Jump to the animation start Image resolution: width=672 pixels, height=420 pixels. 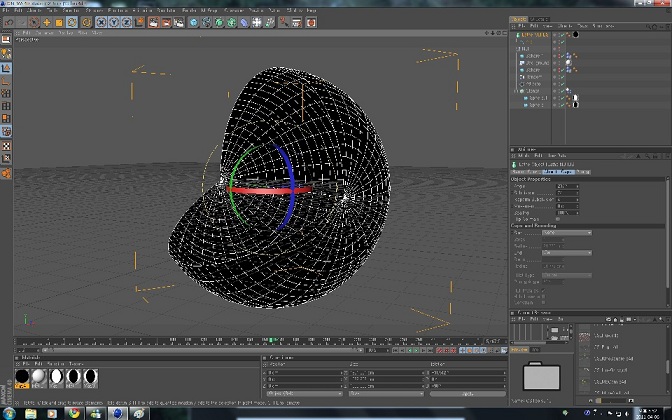click(395, 351)
